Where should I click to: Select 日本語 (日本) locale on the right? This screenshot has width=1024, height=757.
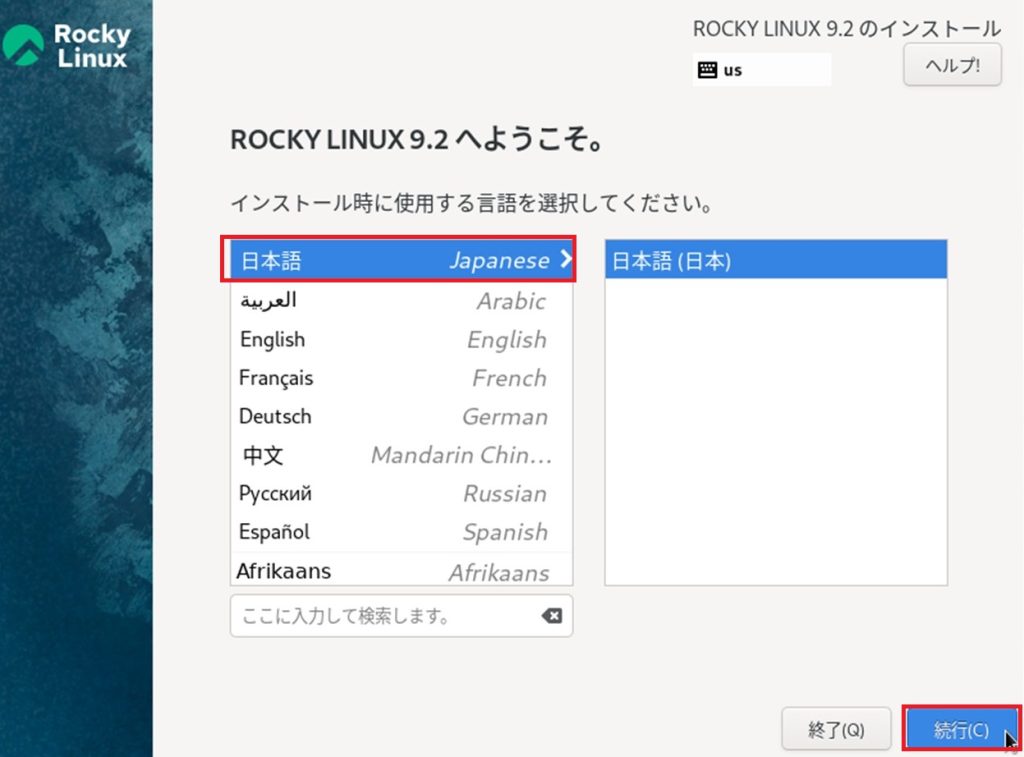[773, 260]
